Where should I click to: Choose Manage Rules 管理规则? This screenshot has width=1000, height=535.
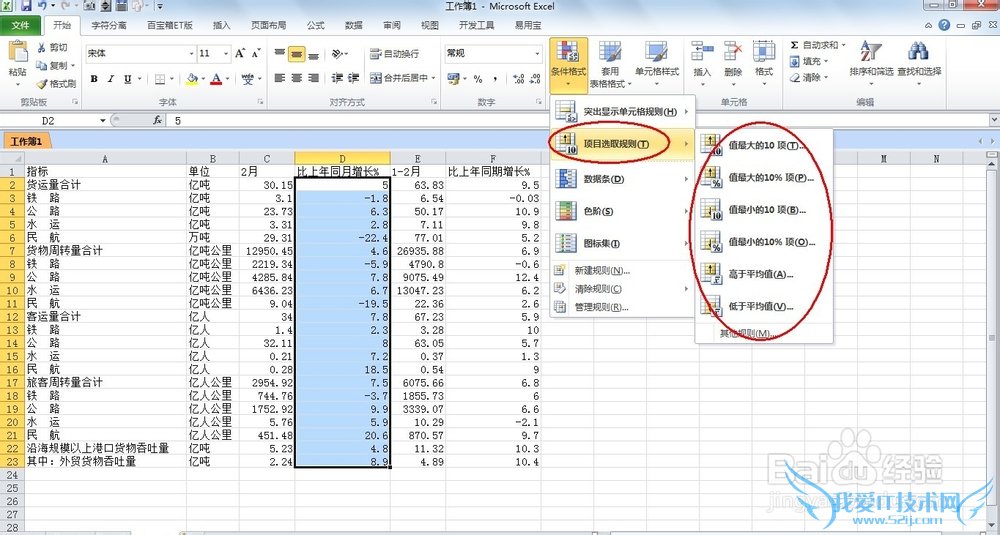point(622,307)
